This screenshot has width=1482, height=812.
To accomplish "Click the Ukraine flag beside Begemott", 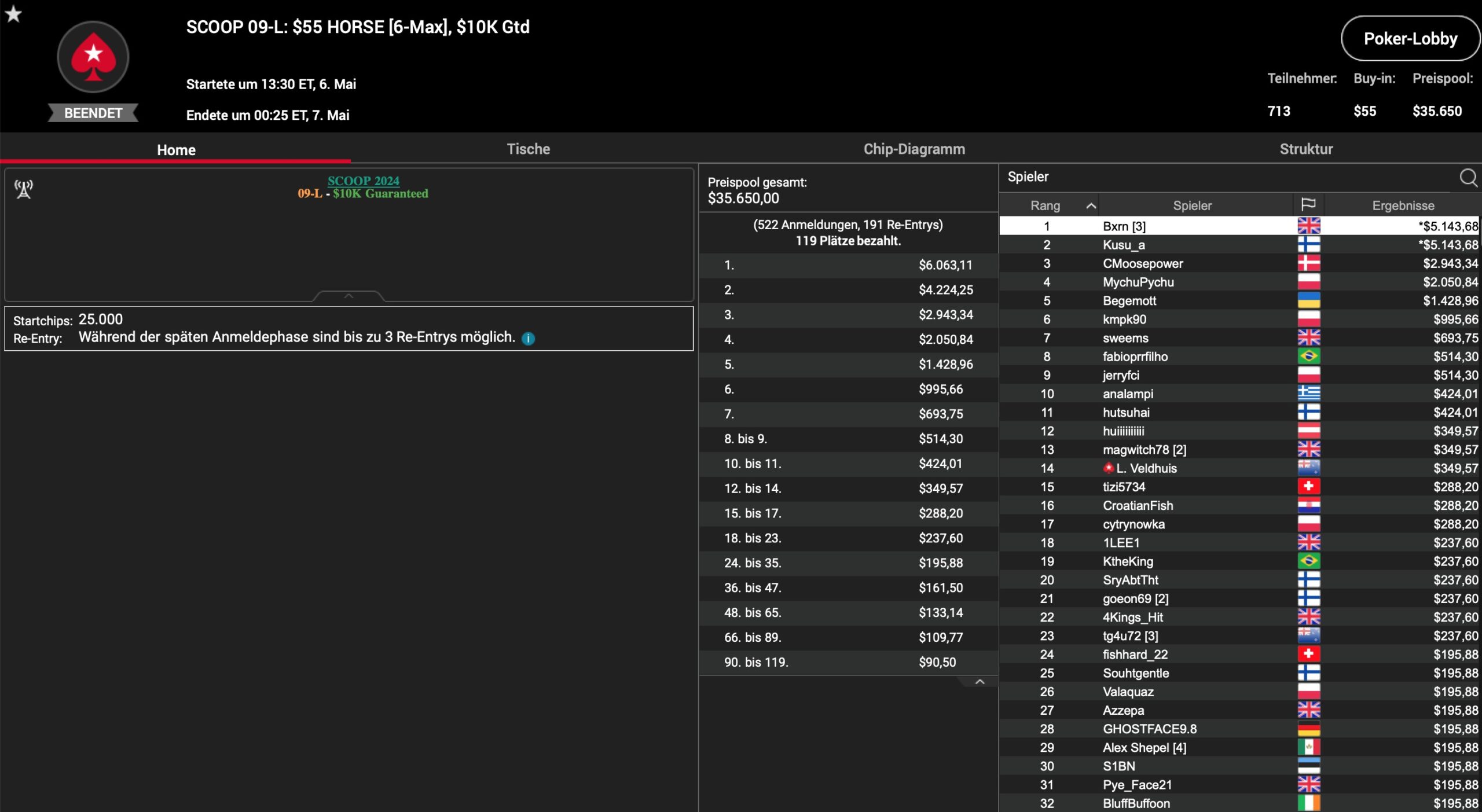I will click(x=1308, y=300).
